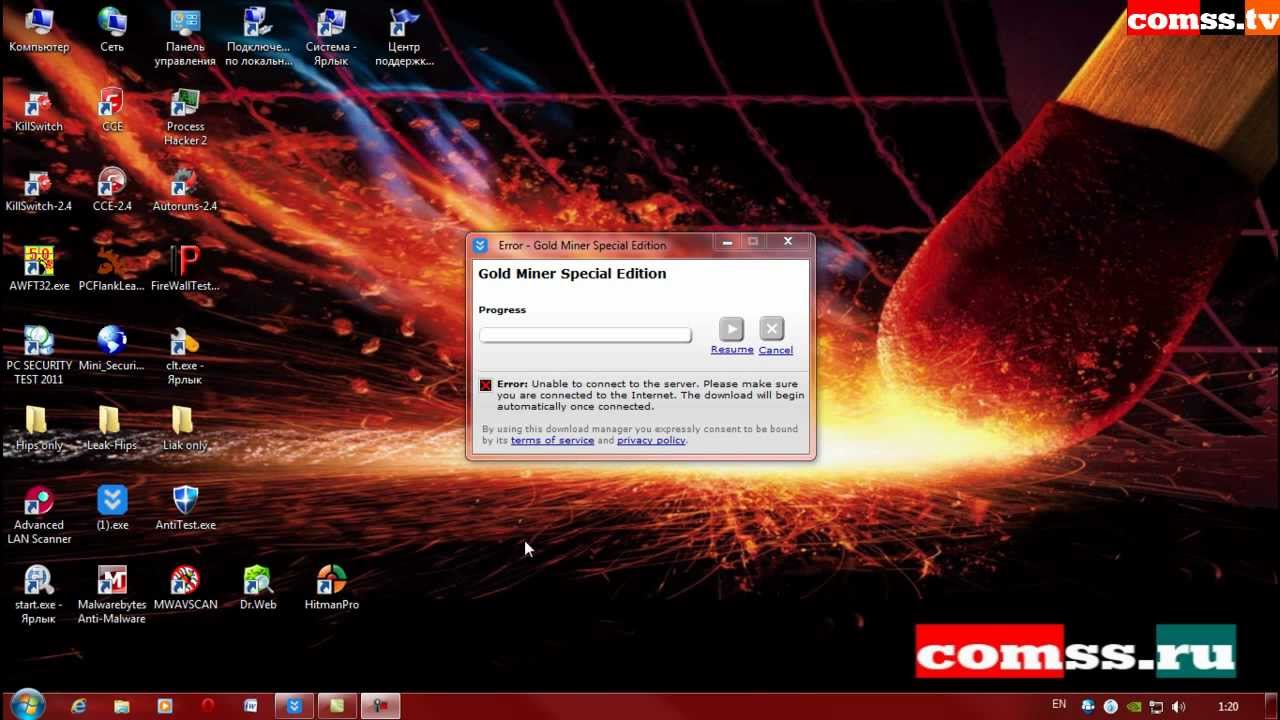Open Панель управления desktop icon
1280x720 pixels.
185,36
